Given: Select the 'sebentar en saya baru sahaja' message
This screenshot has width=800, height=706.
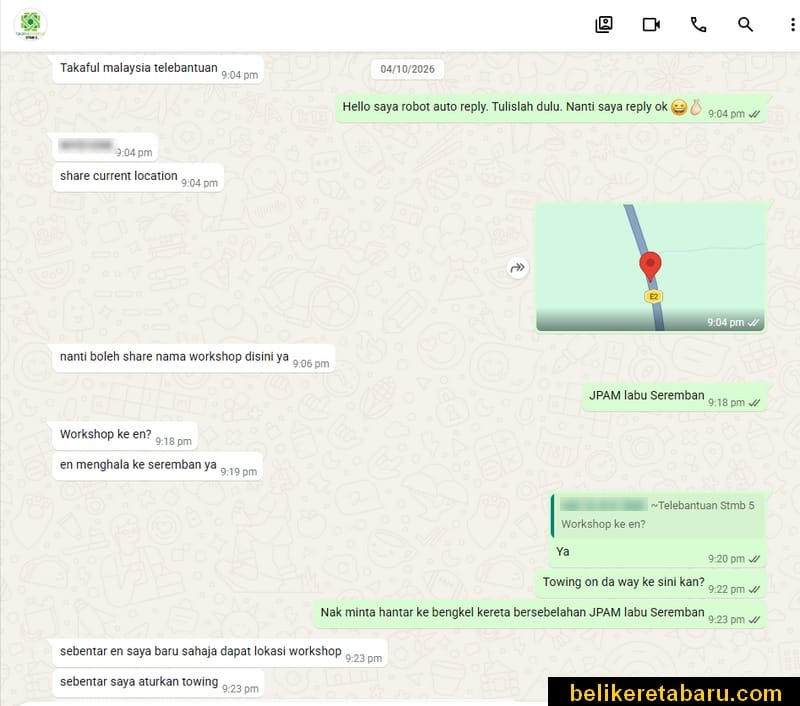Looking at the screenshot, I should tap(220, 653).
